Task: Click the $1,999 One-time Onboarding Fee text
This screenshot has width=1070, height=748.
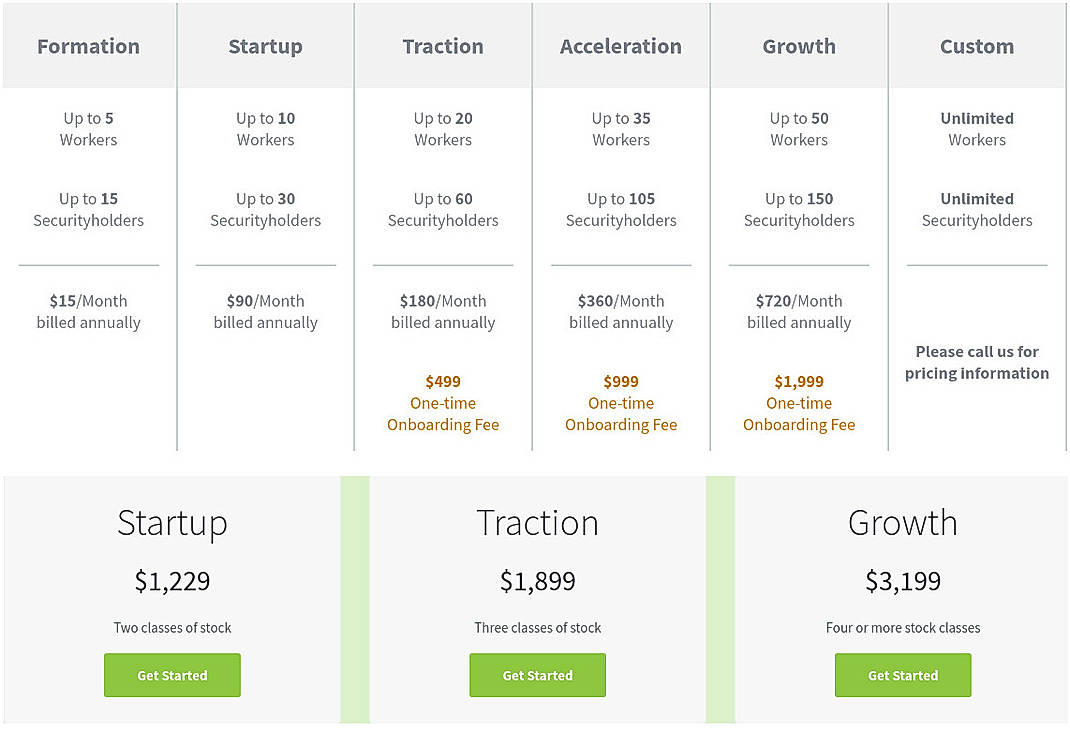Action: click(798, 402)
